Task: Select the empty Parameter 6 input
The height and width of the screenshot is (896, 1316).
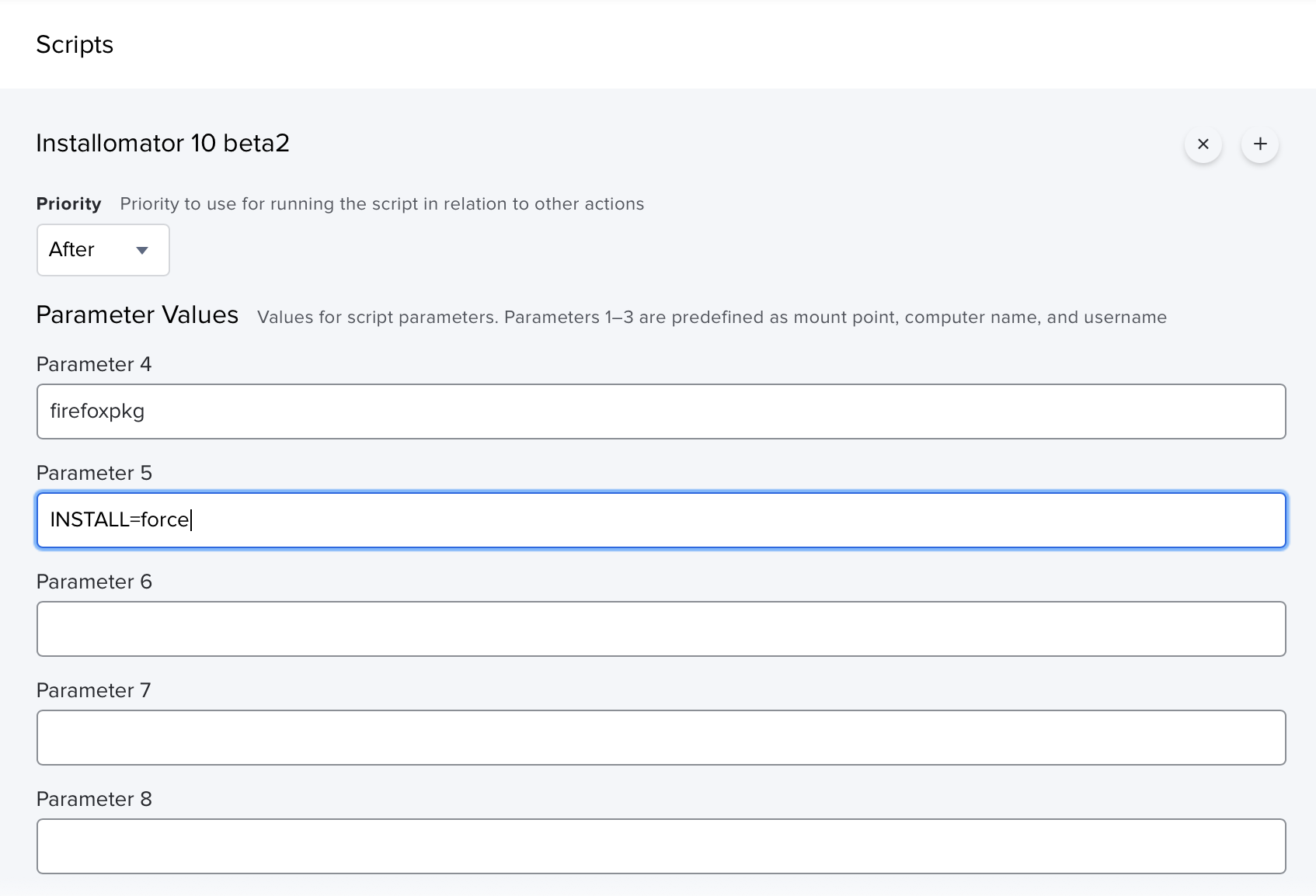Action: pyautogui.click(x=660, y=629)
